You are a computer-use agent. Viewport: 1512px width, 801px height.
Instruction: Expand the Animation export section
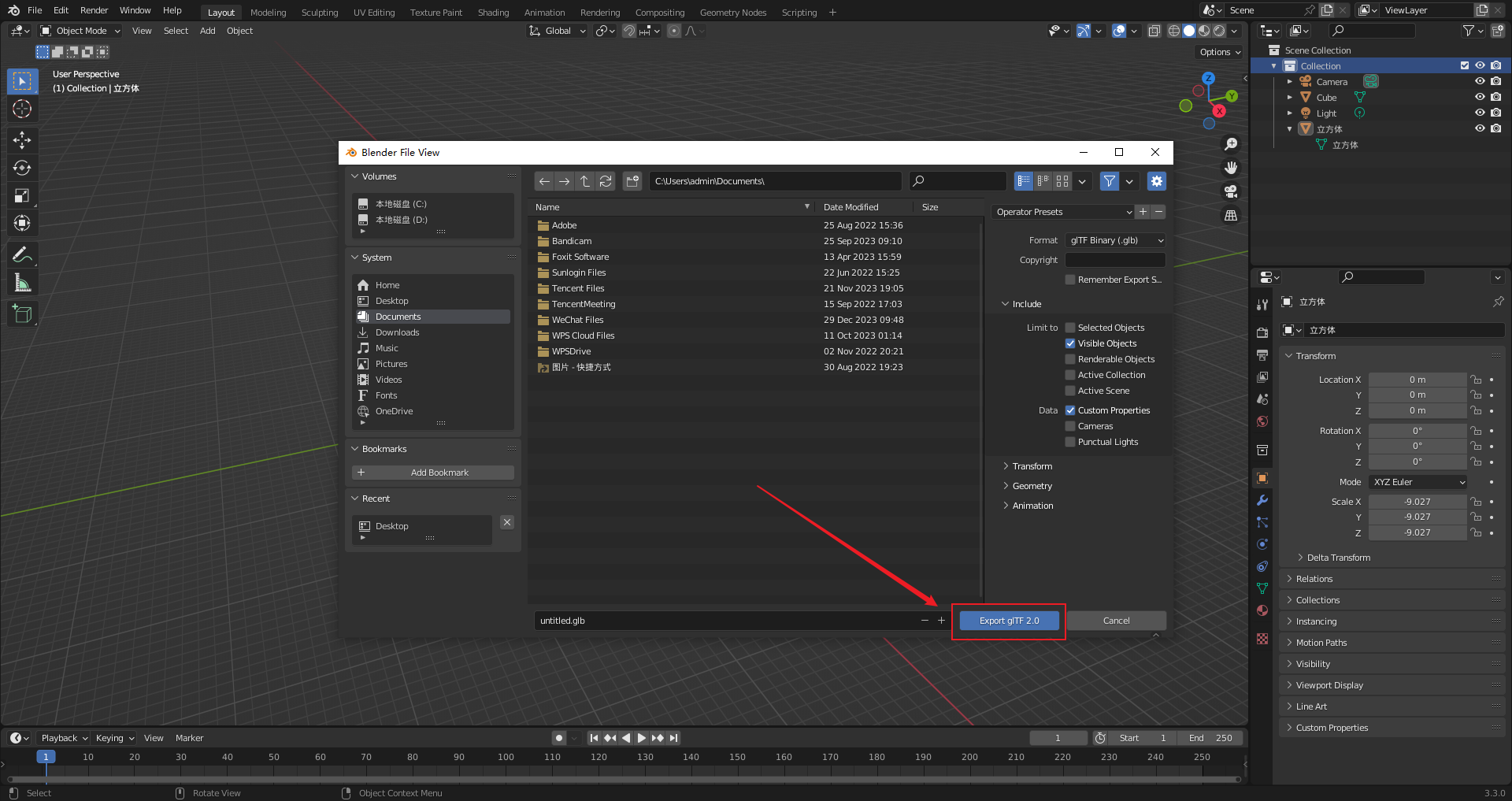click(x=1032, y=506)
